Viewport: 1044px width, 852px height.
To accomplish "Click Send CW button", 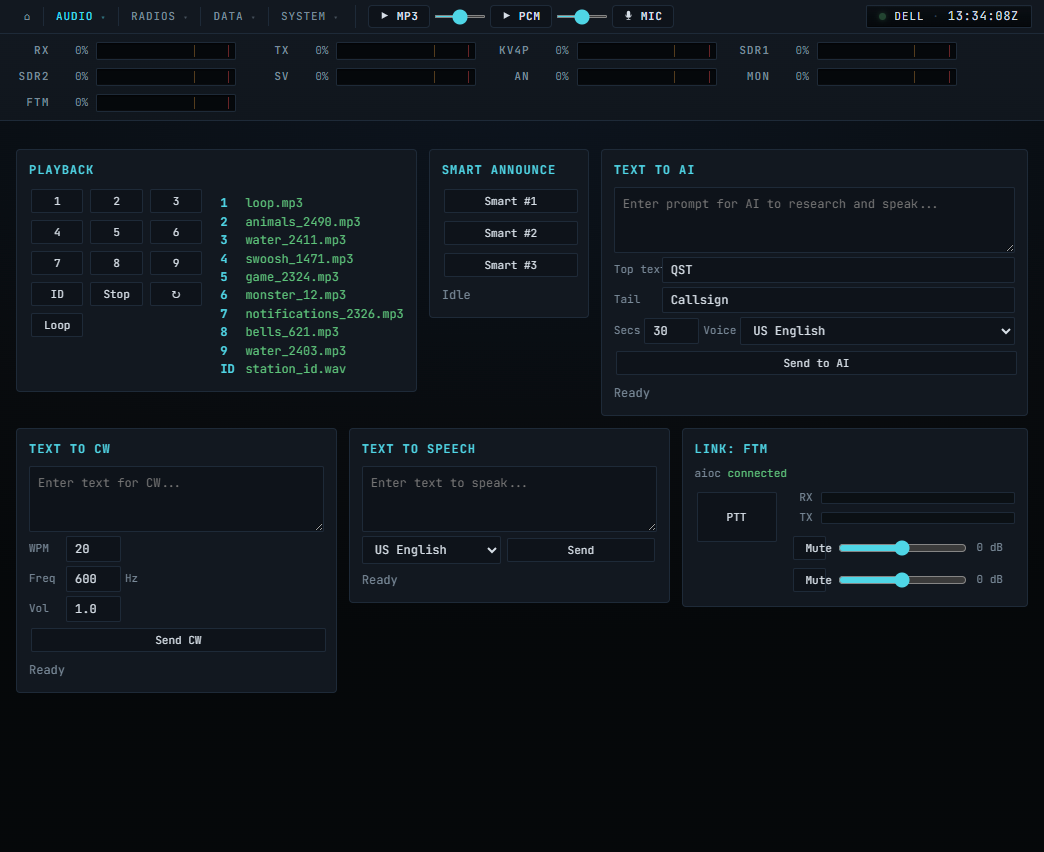I will [178, 640].
